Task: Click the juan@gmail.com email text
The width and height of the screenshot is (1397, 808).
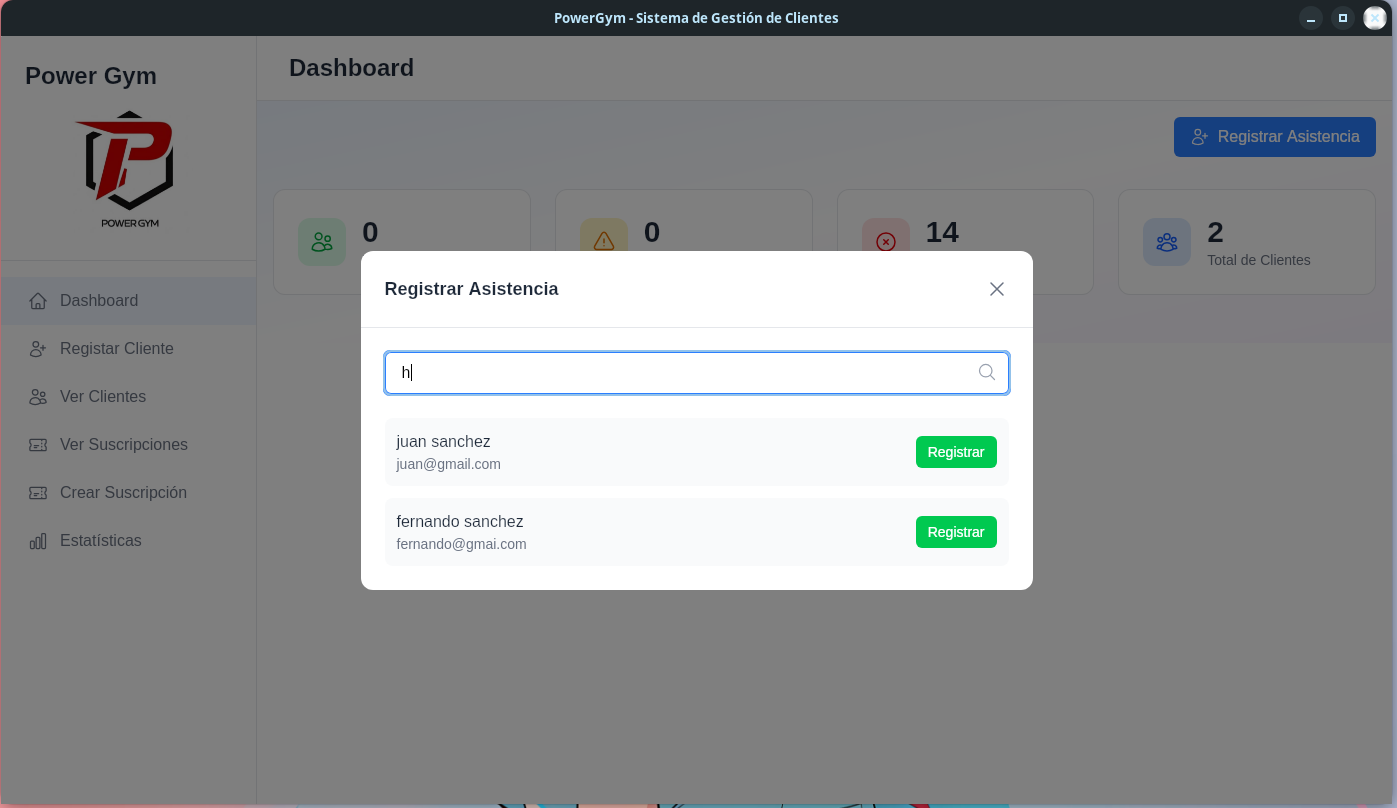Action: pos(449,464)
